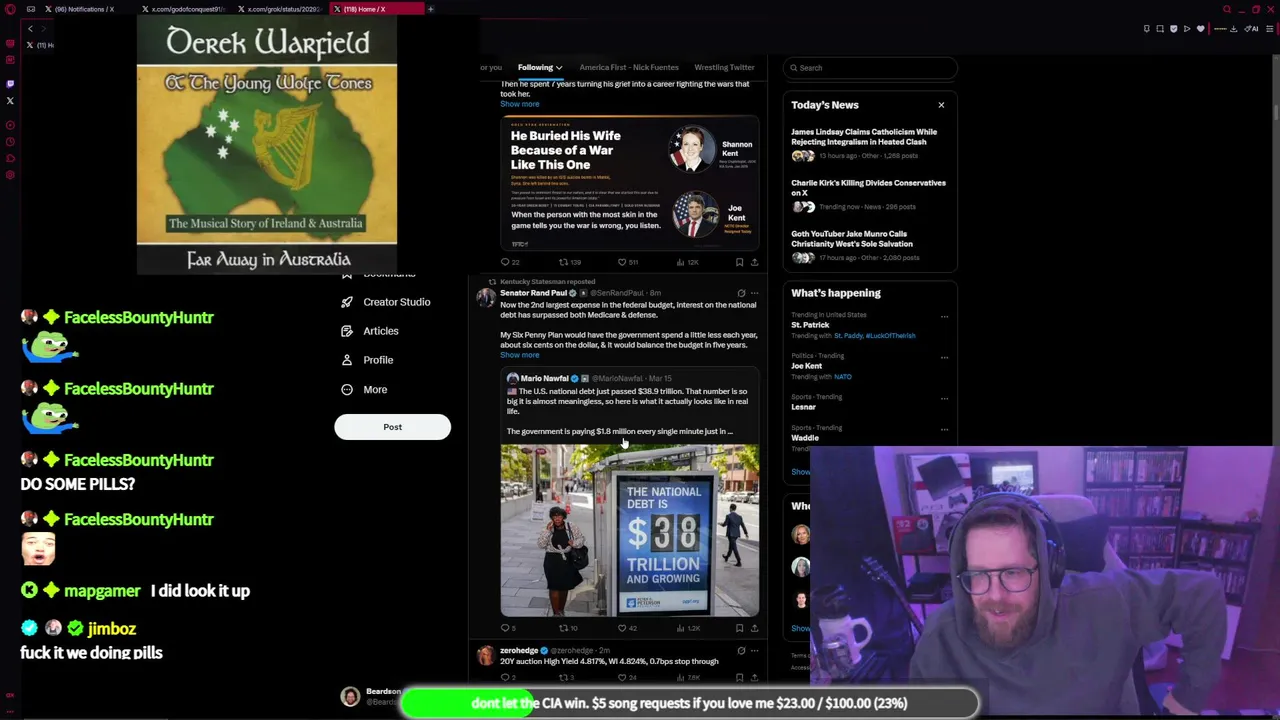This screenshot has height=720, width=1280.
Task: Open the zerohedge 20Y auction post
Action: [609, 661]
